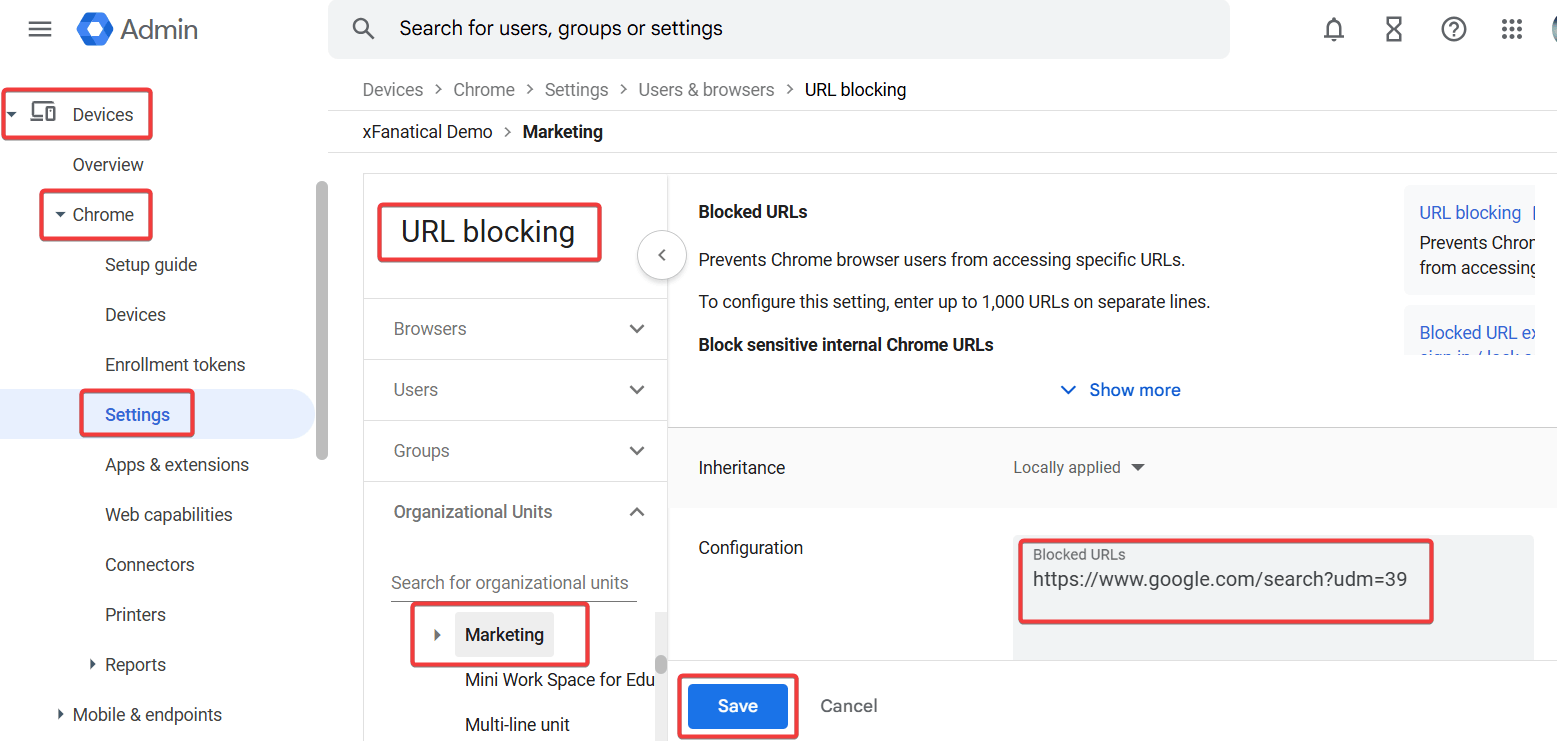This screenshot has width=1557, height=741.
Task: Click Search for organizational units field
Action: [x=513, y=582]
